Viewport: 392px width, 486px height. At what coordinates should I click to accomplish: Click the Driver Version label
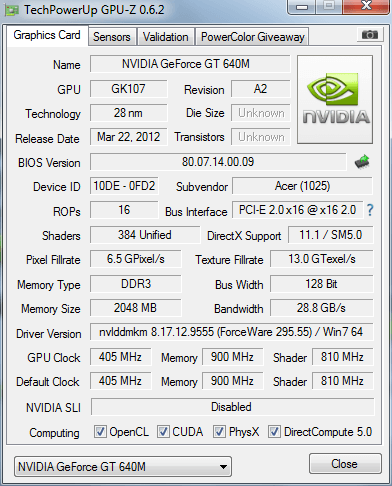coord(49,334)
